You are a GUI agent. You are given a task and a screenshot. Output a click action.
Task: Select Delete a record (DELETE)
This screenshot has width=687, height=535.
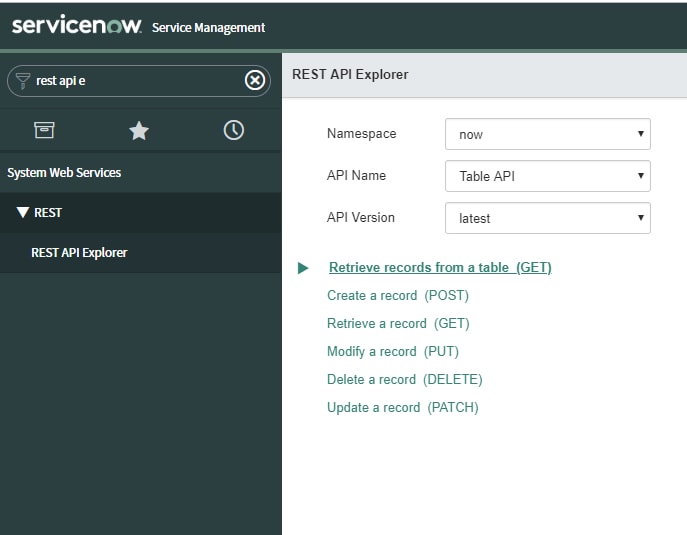click(405, 379)
